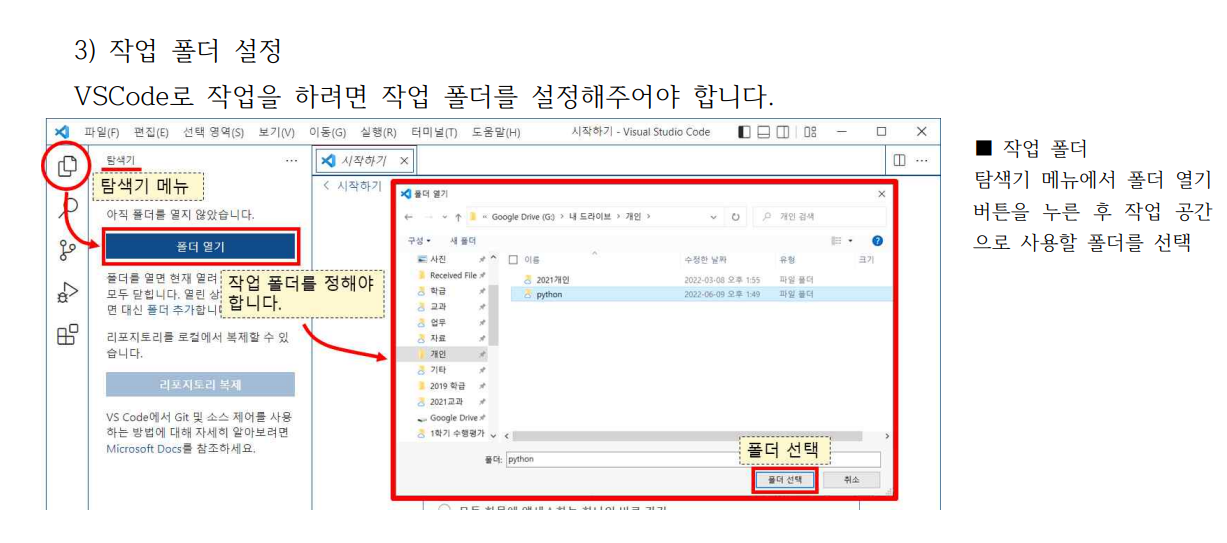Open the 실행(R) menu

click(378, 132)
